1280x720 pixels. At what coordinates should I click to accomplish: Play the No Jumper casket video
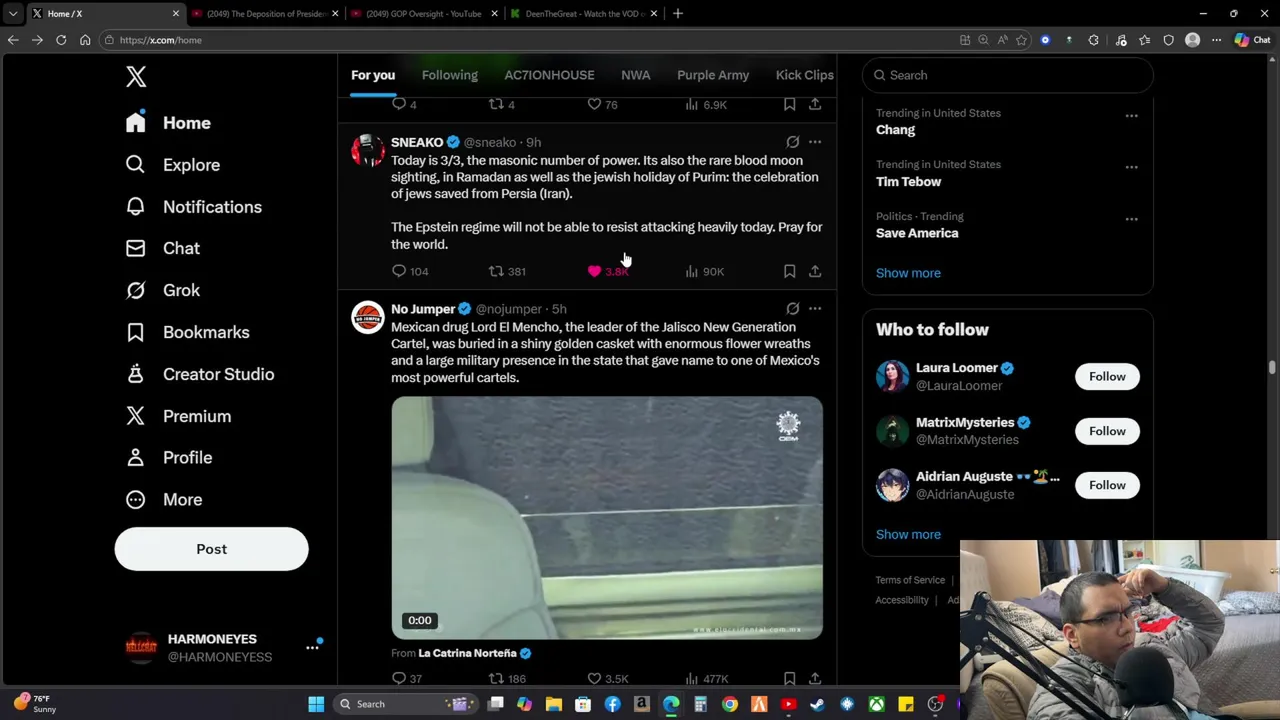point(607,518)
